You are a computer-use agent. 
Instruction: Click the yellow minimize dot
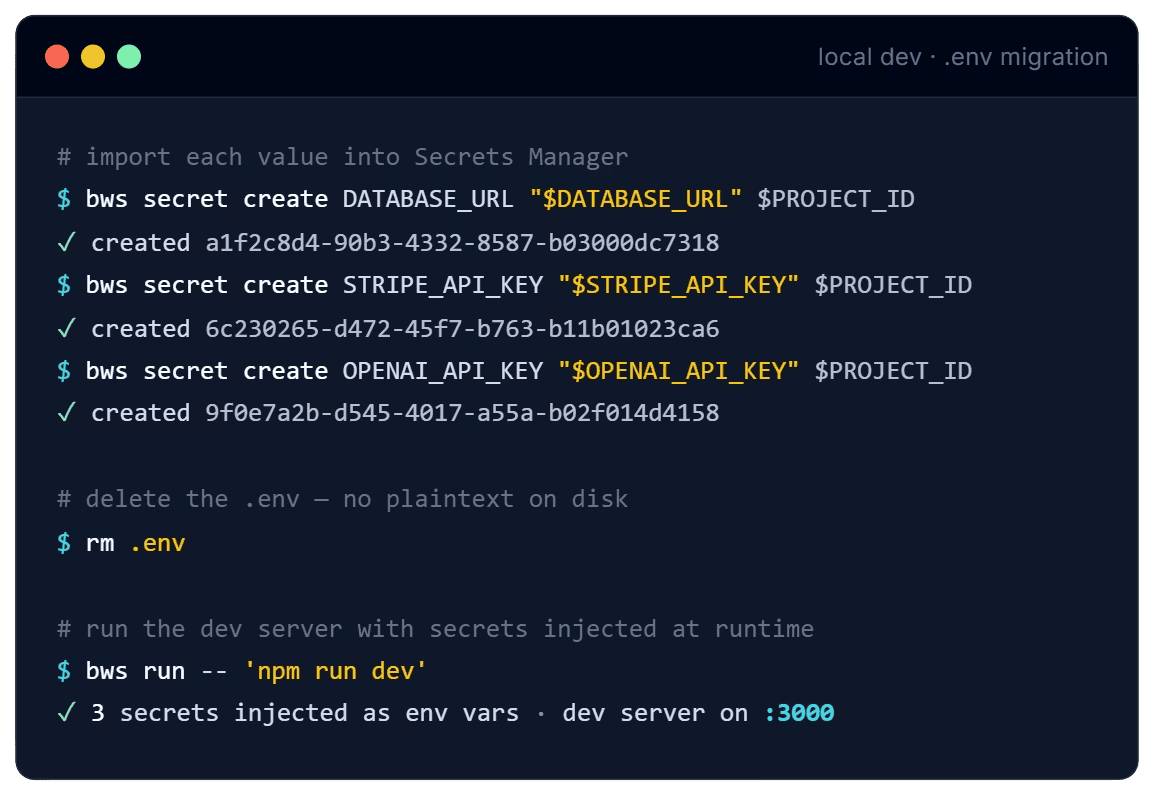pyautogui.click(x=93, y=57)
